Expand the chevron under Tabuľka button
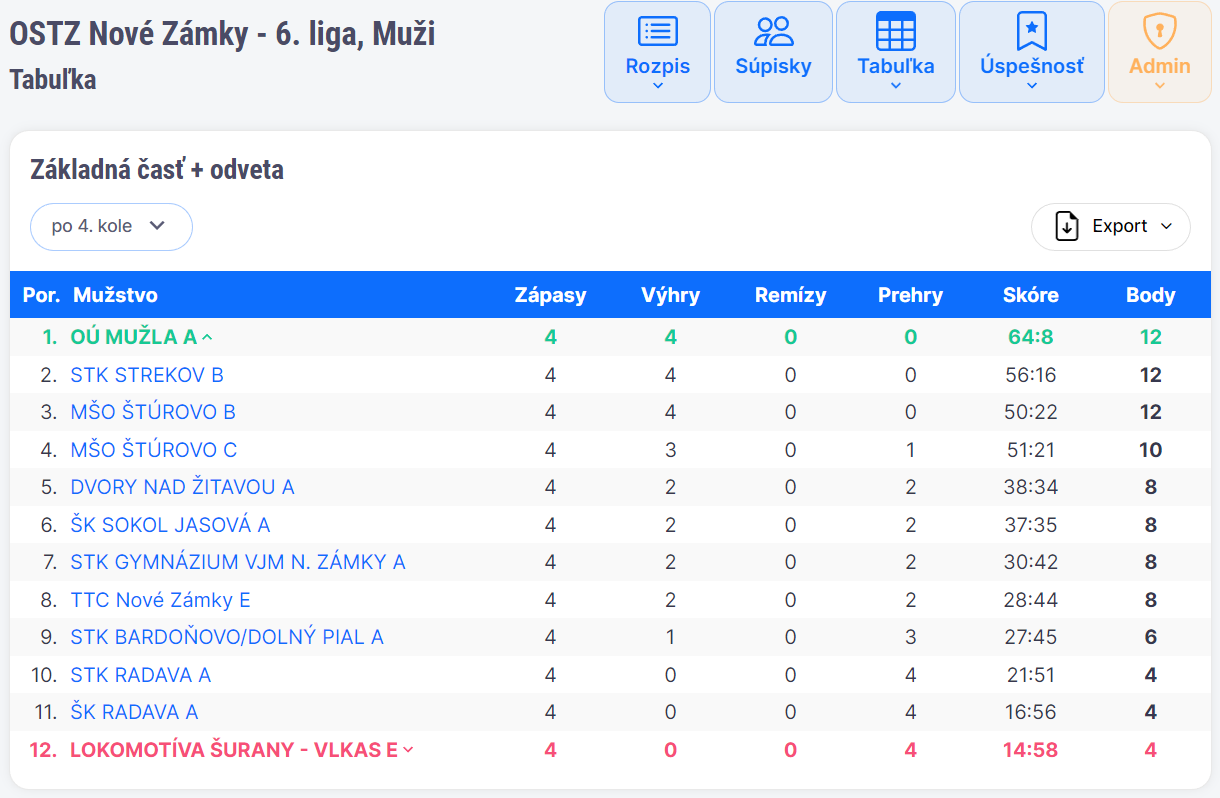1220x798 pixels. click(x=896, y=86)
